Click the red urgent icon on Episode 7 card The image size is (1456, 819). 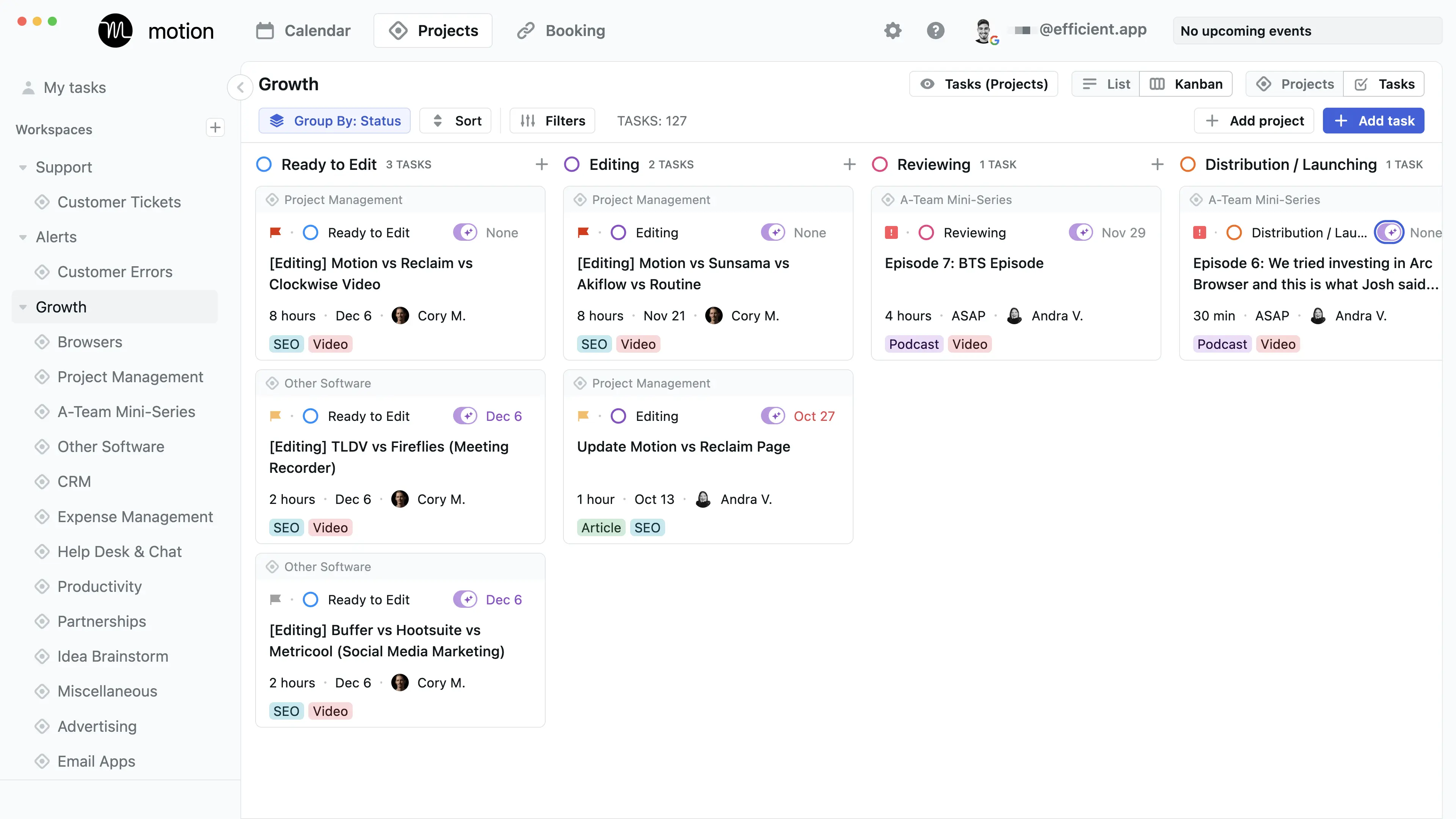pyautogui.click(x=891, y=232)
